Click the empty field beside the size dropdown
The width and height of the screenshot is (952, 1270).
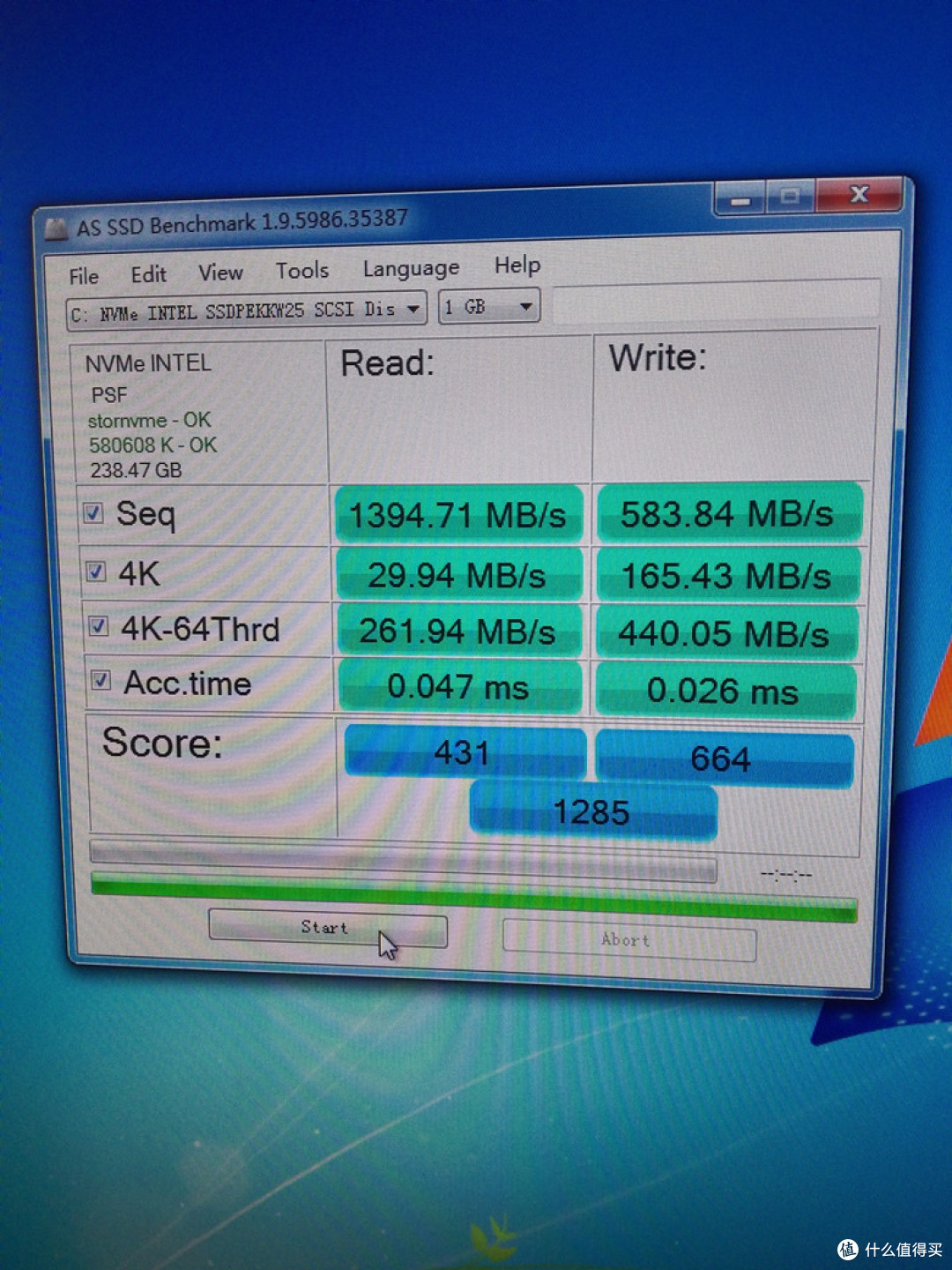[716, 301]
